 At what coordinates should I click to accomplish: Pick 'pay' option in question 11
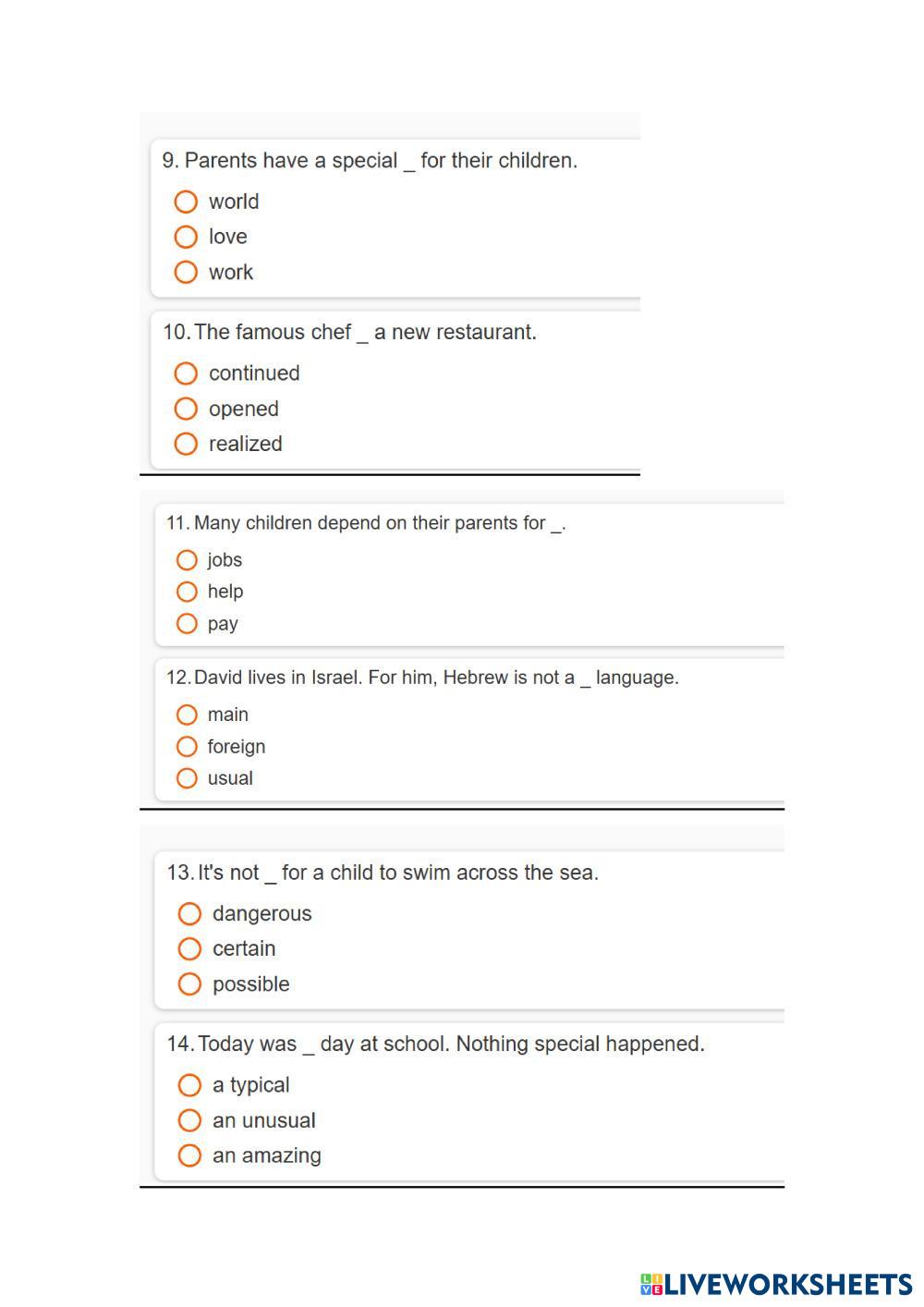click(187, 624)
